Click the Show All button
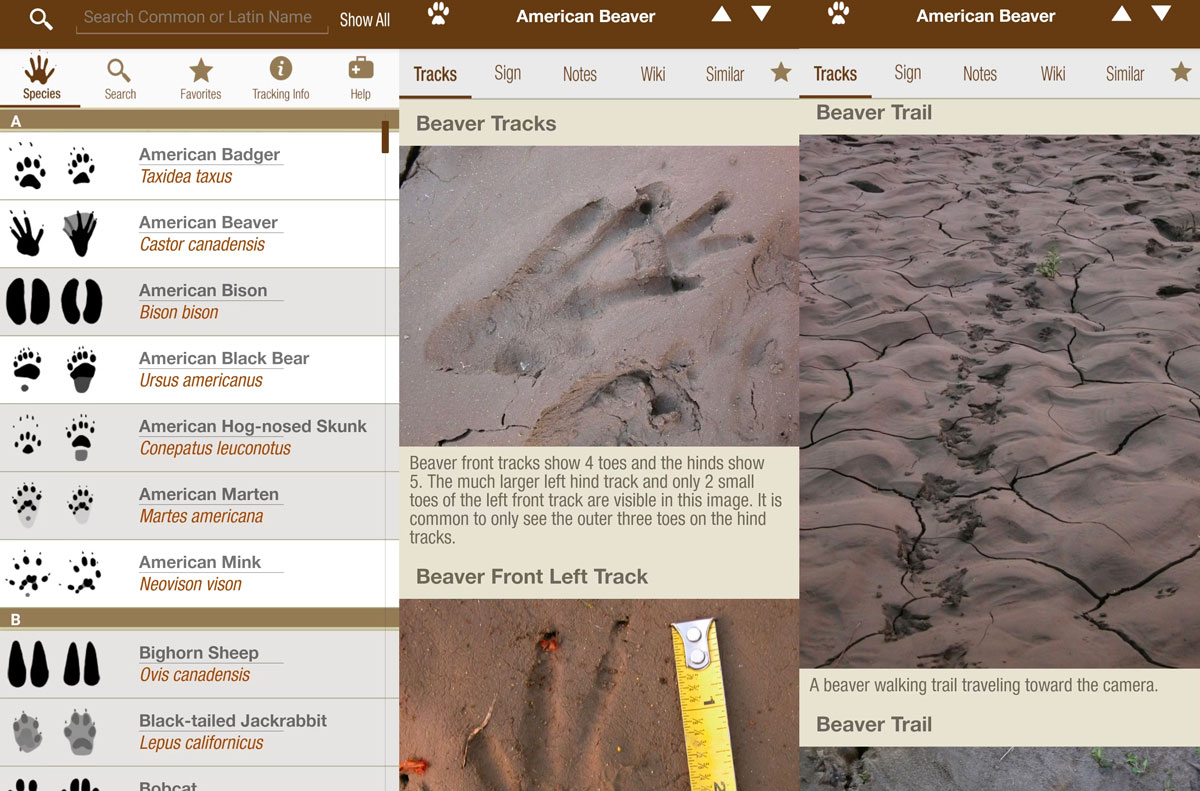 [x=364, y=20]
